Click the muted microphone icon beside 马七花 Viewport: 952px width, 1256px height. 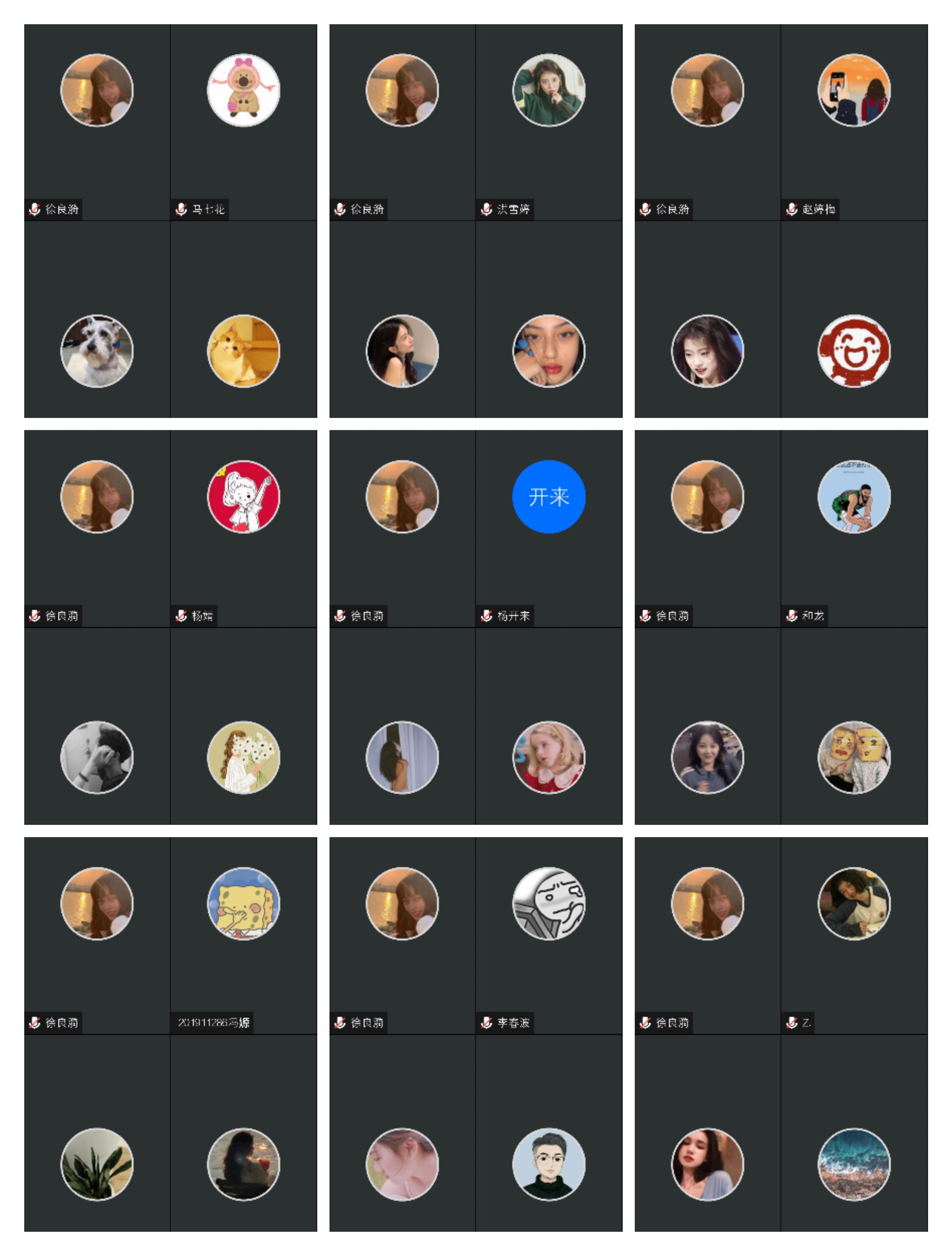coord(181,209)
